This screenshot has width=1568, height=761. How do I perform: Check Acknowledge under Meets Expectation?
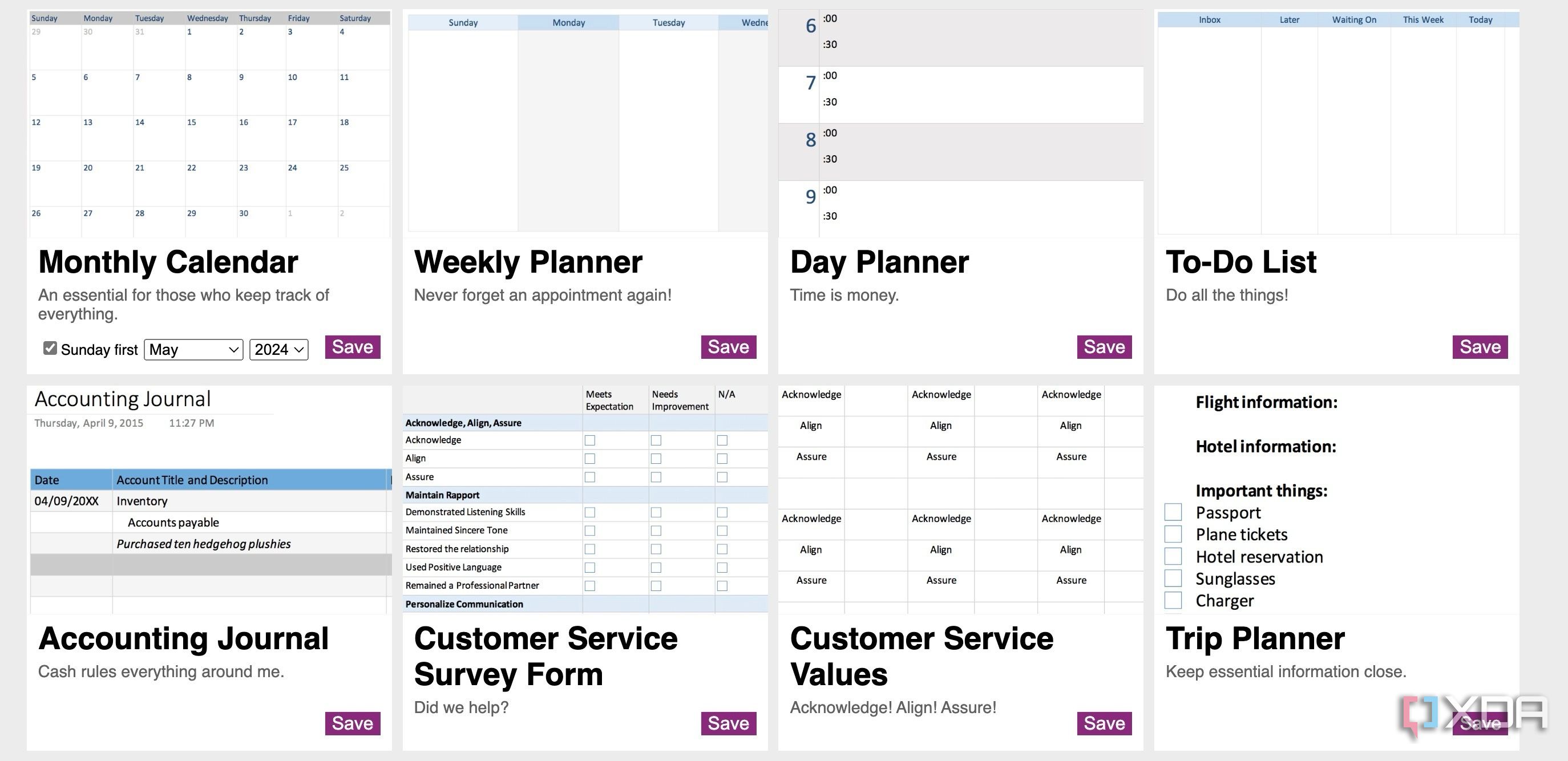(x=590, y=440)
